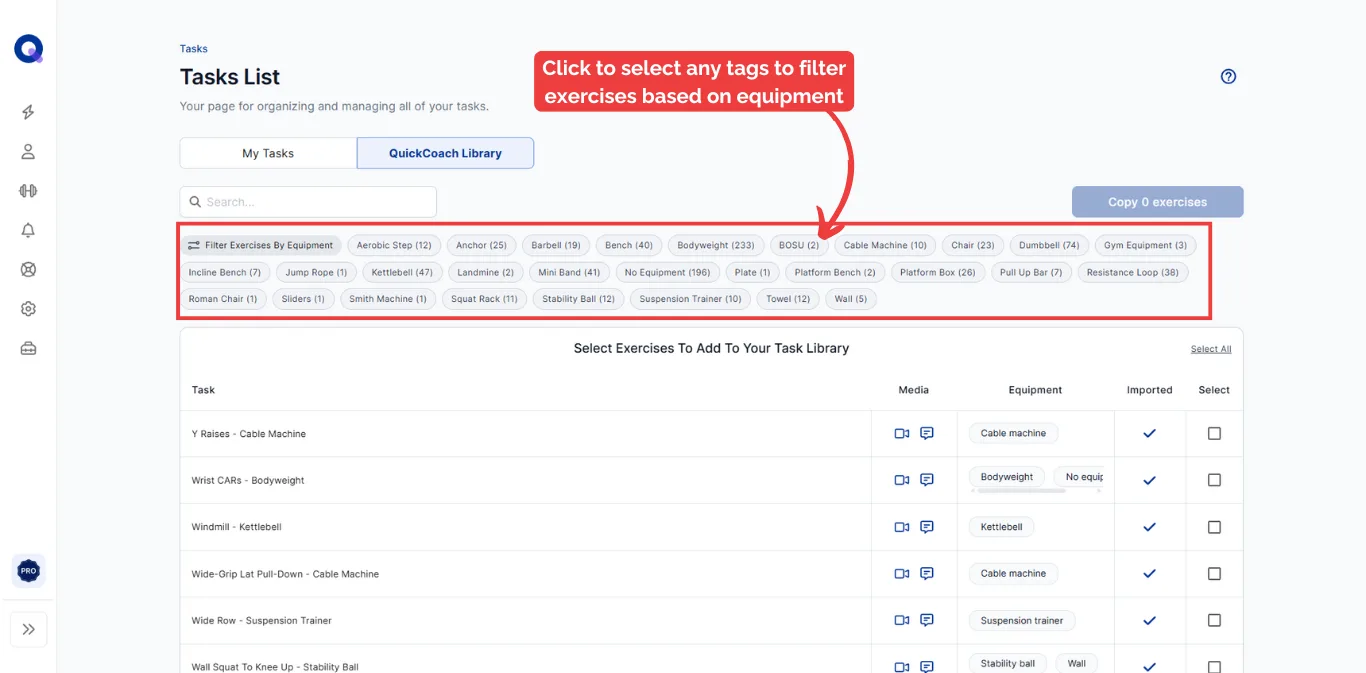Filter by Wall (5) tag

coord(850,299)
